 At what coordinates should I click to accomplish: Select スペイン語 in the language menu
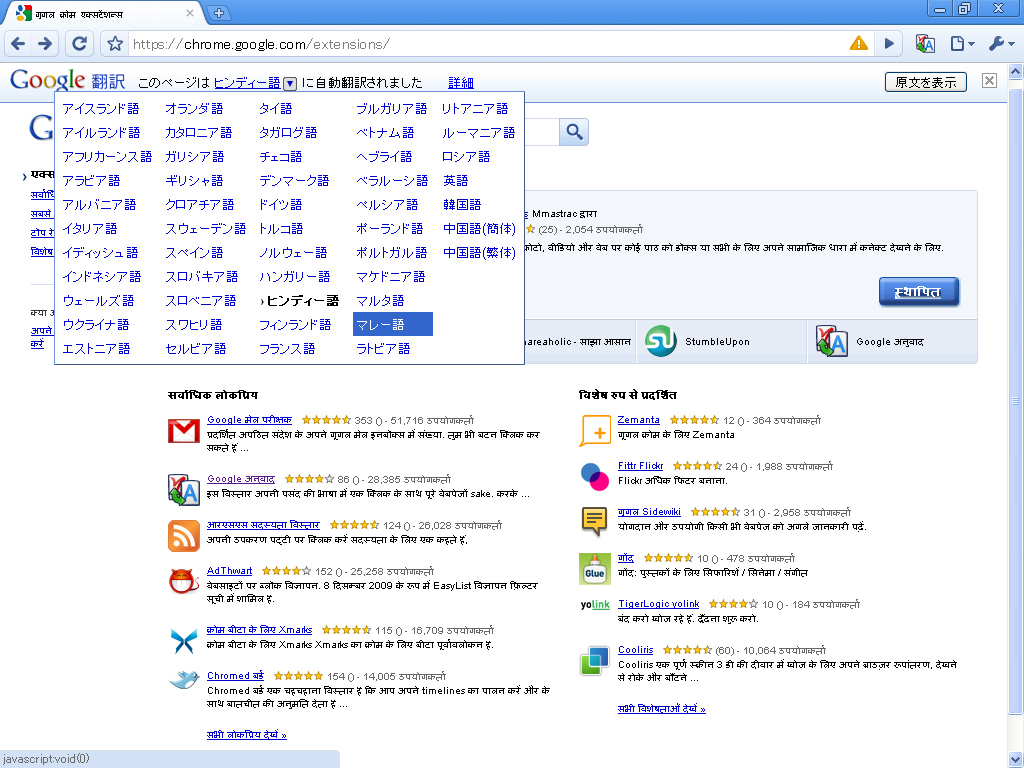click(194, 253)
